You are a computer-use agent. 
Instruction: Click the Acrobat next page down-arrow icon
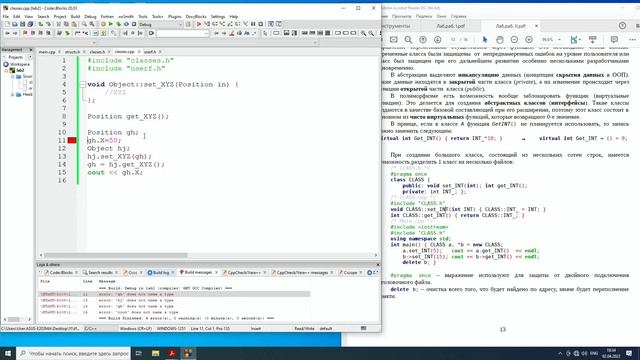[x=438, y=40]
